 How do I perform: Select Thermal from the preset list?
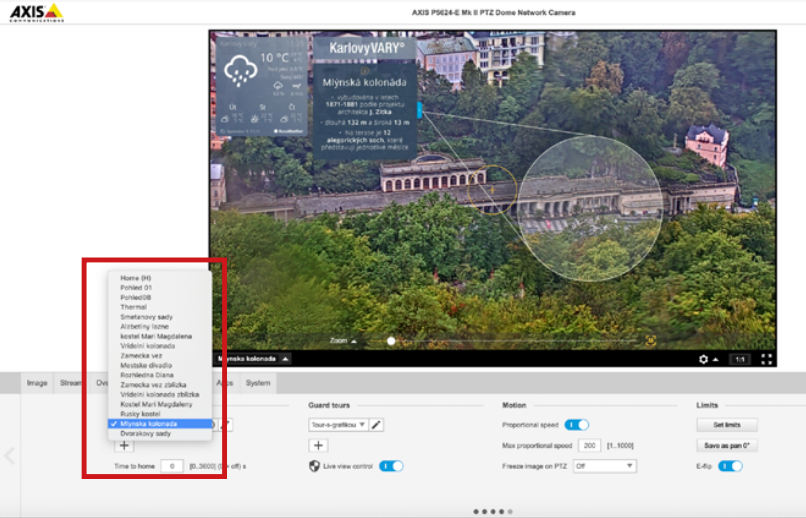pyautogui.click(x=133, y=307)
